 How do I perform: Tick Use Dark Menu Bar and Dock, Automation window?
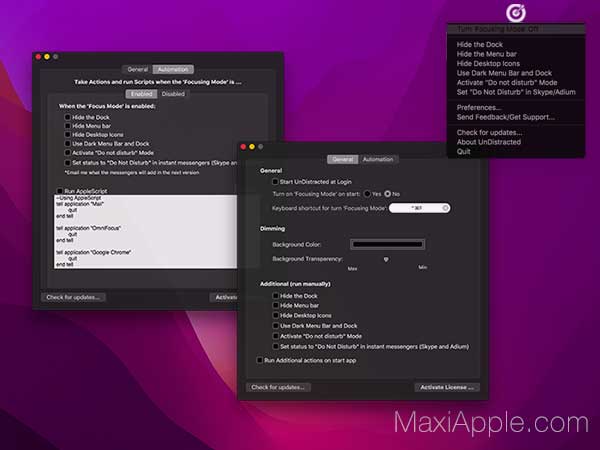click(67, 144)
